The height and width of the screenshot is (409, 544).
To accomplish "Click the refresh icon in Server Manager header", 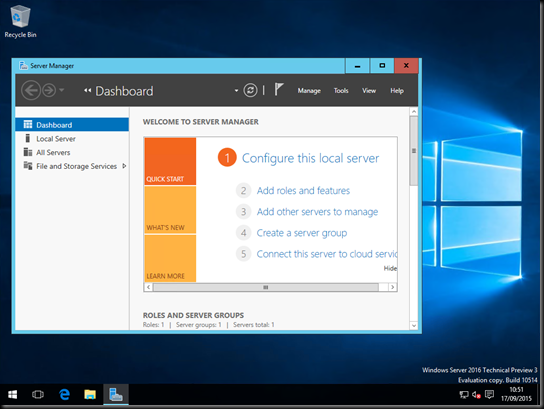I will [x=250, y=91].
